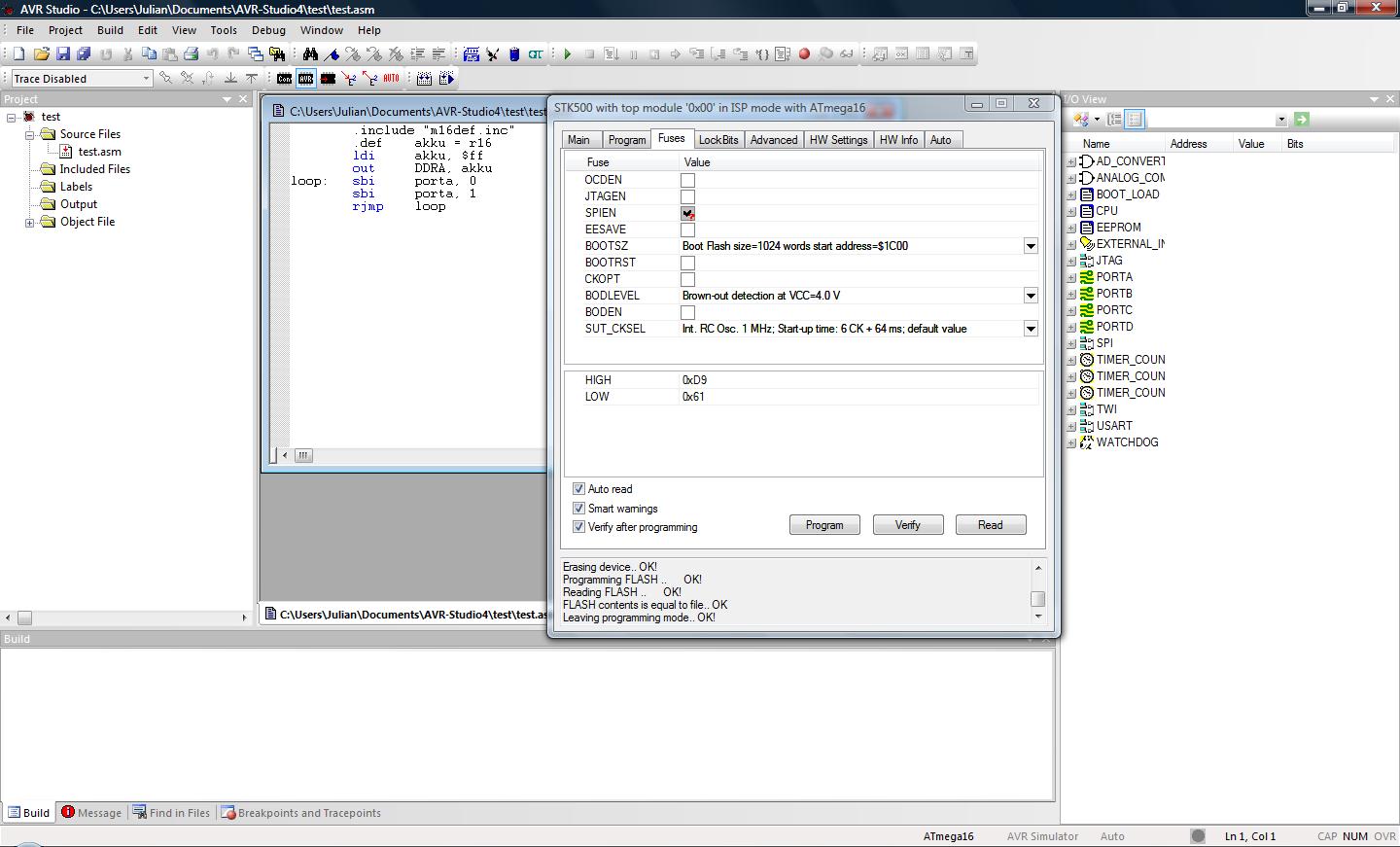This screenshot has height=847, width=1400.
Task: Click the Save All icon
Action: pos(84,54)
